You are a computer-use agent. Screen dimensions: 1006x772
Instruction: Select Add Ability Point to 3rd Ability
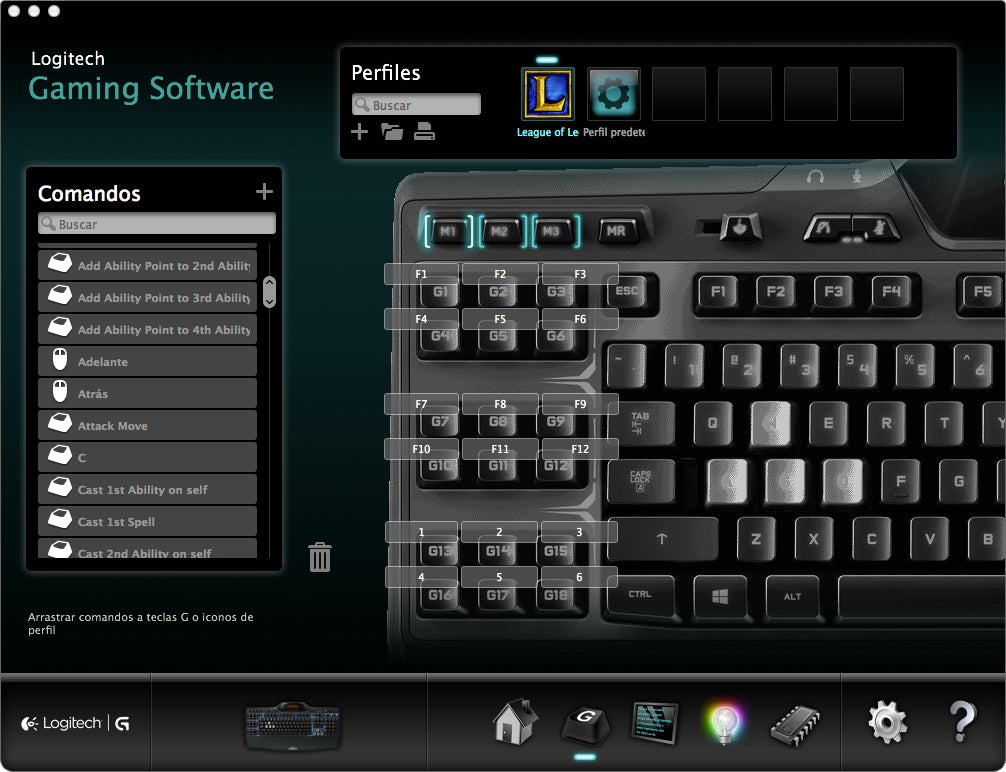tap(148, 297)
